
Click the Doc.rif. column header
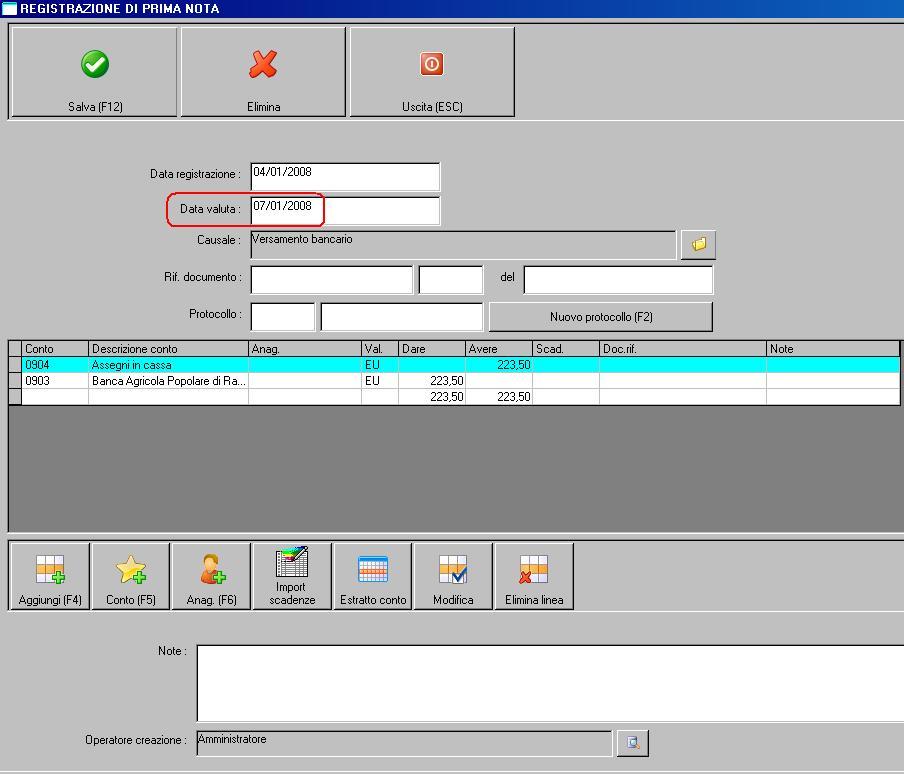(x=683, y=349)
